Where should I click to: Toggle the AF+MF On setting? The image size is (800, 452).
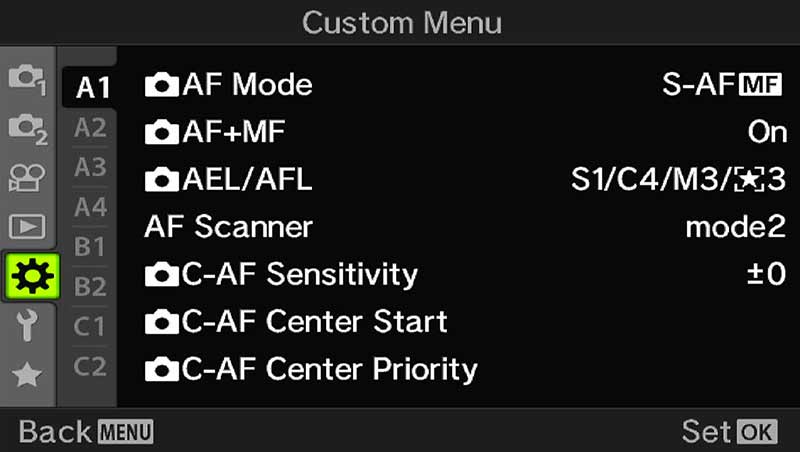(x=766, y=132)
